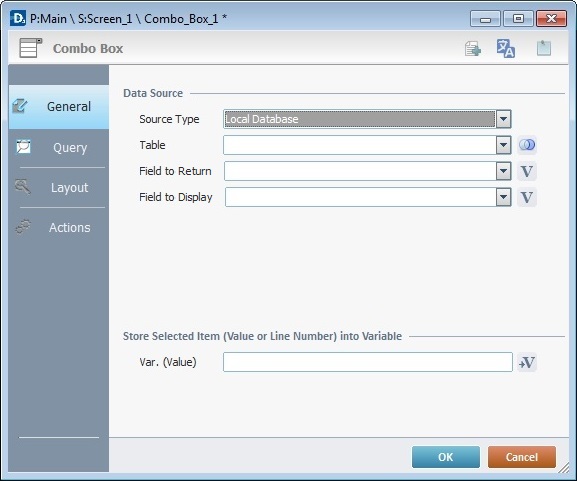This screenshot has width=577, height=481.
Task: Click the Cancel button
Action: click(x=522, y=457)
